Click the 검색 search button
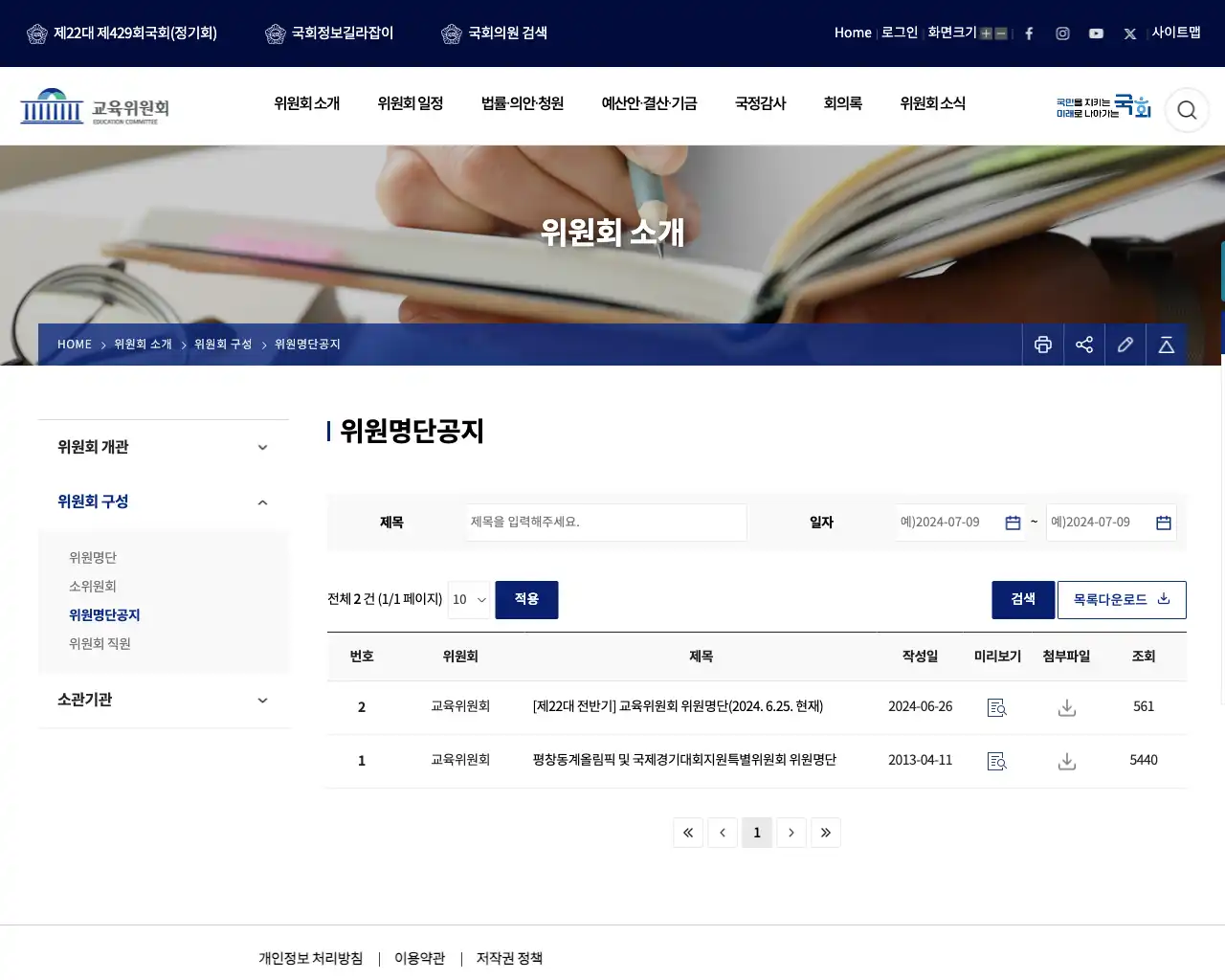Viewport: 1225px width, 980px height. point(1023,600)
